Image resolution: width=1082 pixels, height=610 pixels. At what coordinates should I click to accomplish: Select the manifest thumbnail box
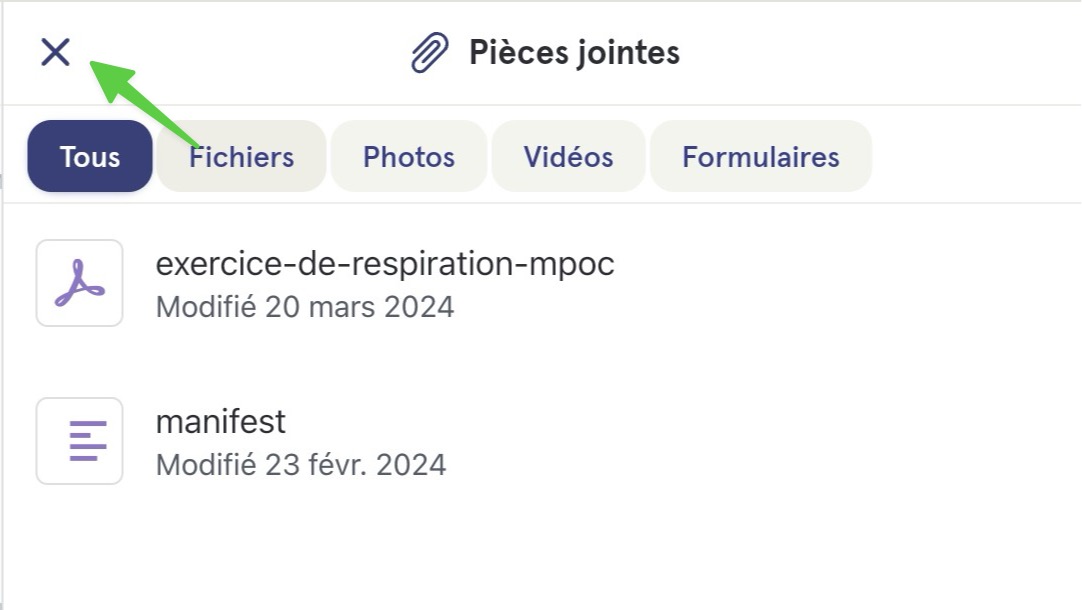click(79, 441)
